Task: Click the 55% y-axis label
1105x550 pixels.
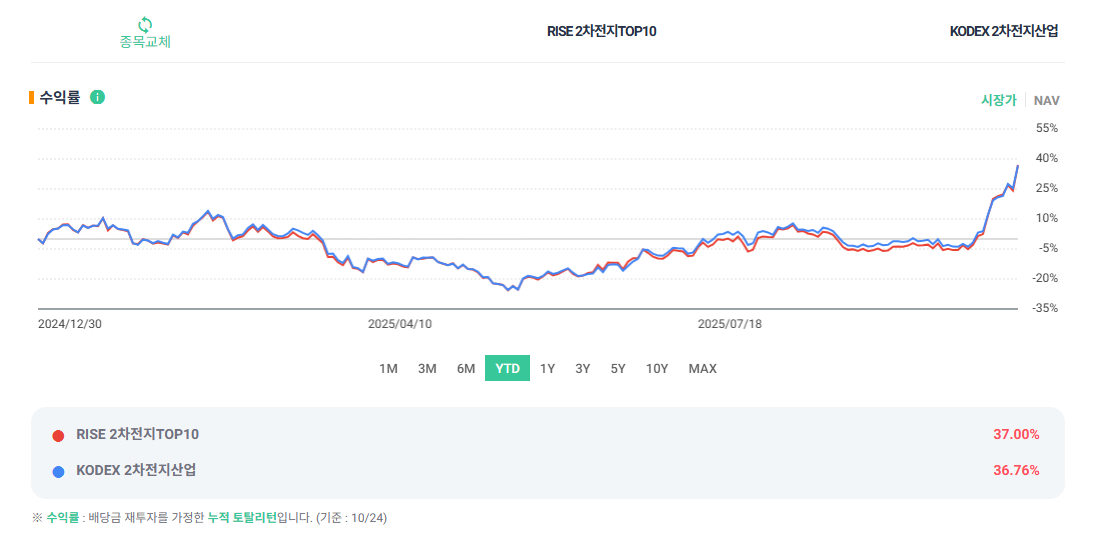Action: click(1047, 128)
